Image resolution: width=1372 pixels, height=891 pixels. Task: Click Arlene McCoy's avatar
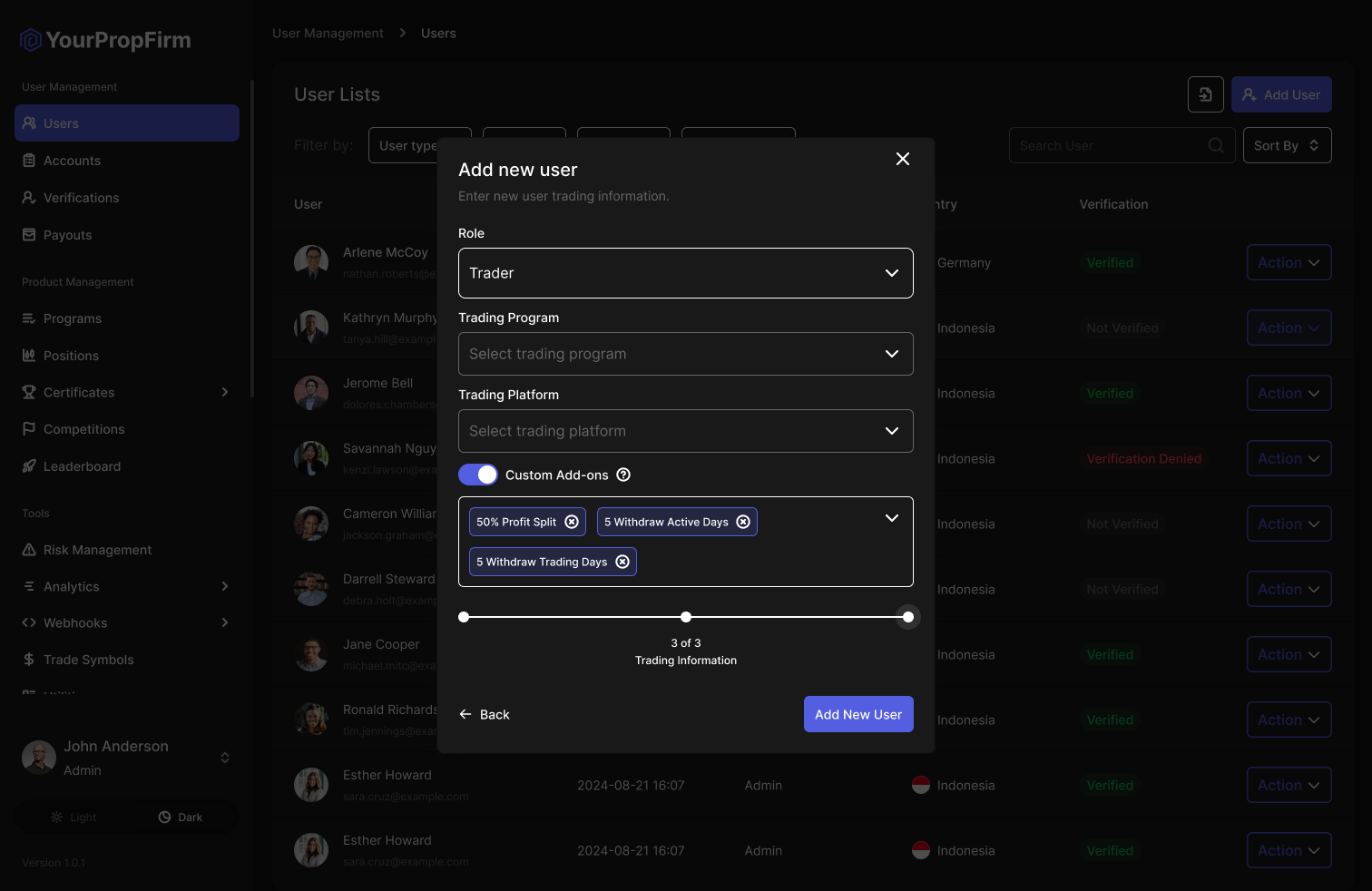[x=311, y=262]
